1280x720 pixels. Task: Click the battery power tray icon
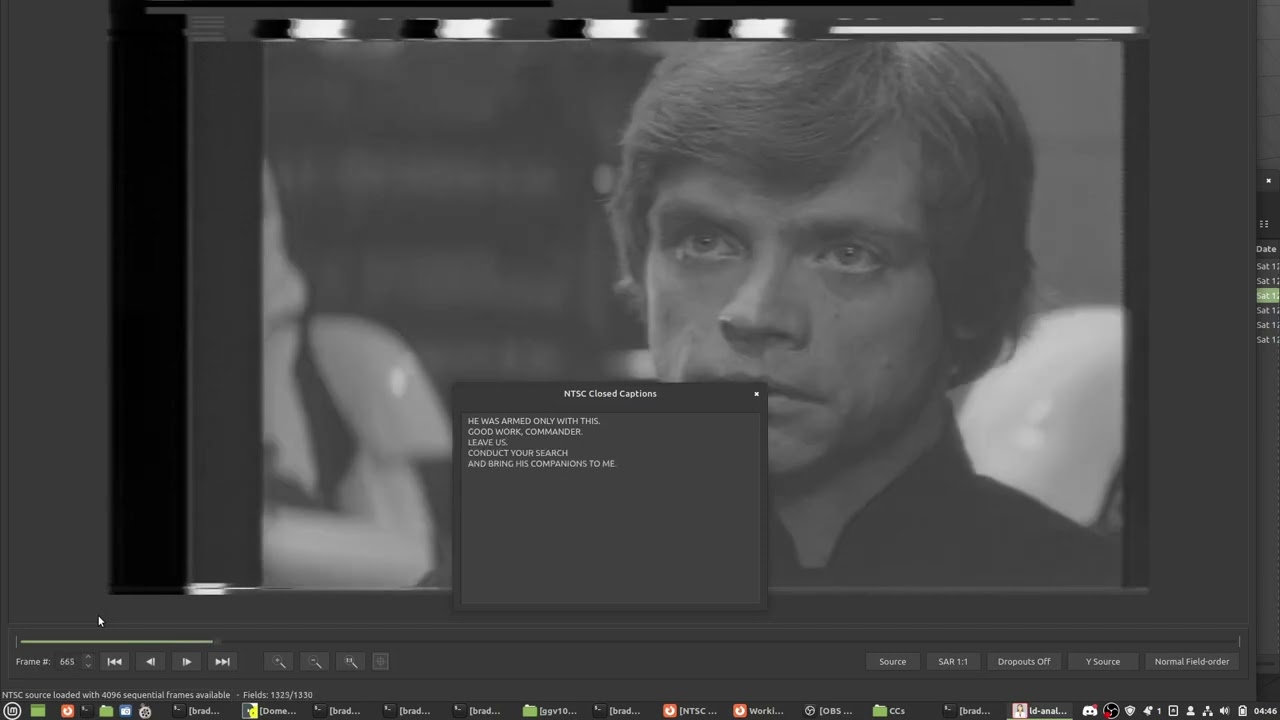pyautogui.click(x=1241, y=711)
